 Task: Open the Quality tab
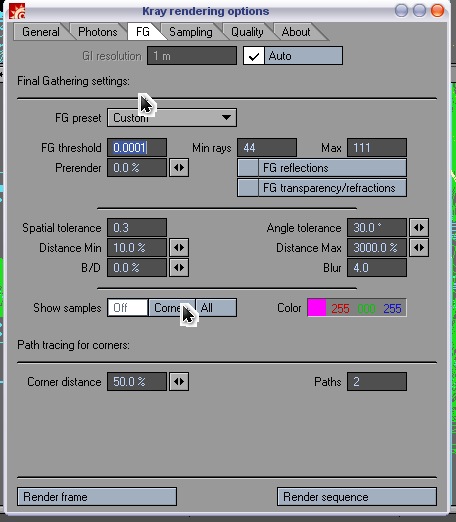tap(247, 32)
